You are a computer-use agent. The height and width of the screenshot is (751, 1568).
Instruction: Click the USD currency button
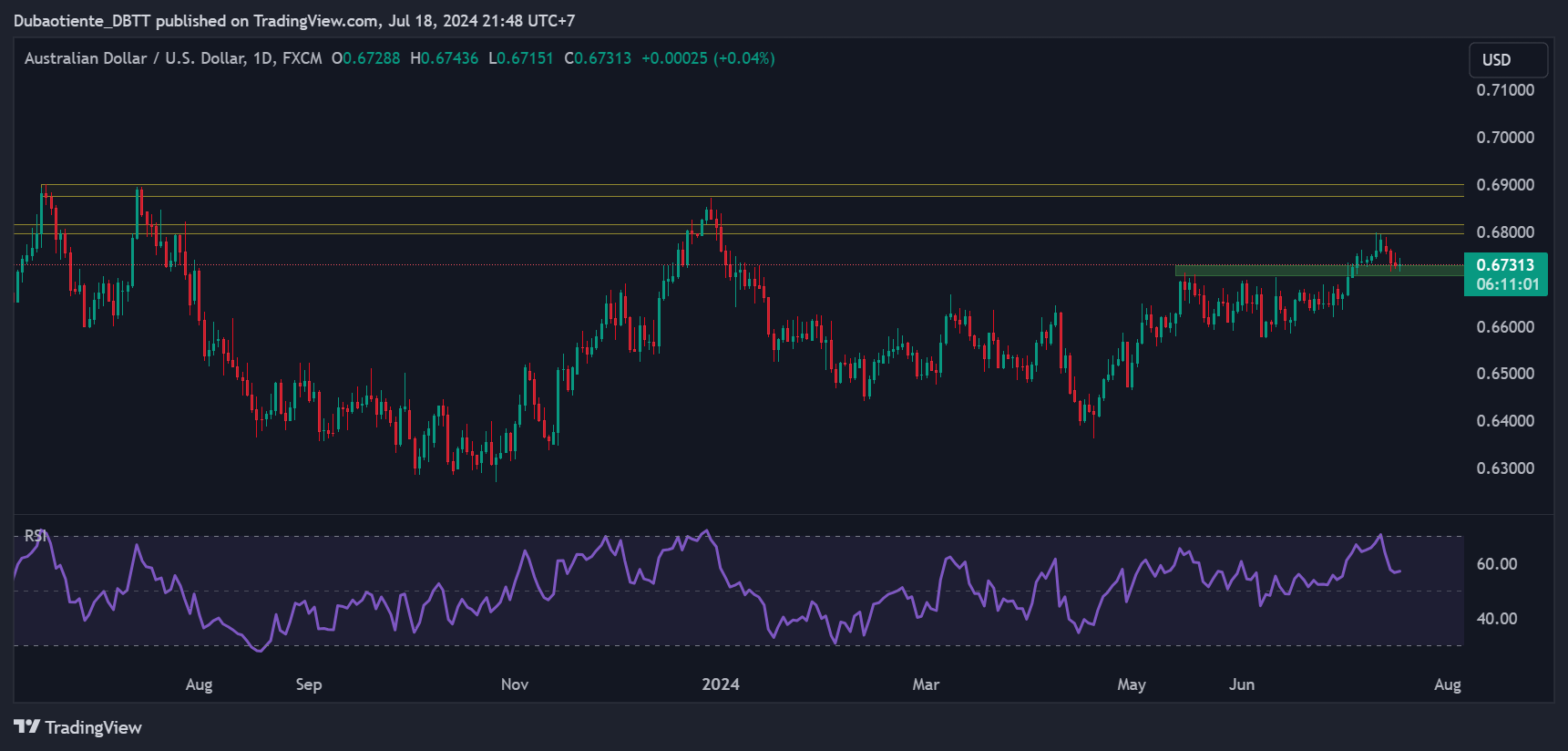click(x=1508, y=60)
